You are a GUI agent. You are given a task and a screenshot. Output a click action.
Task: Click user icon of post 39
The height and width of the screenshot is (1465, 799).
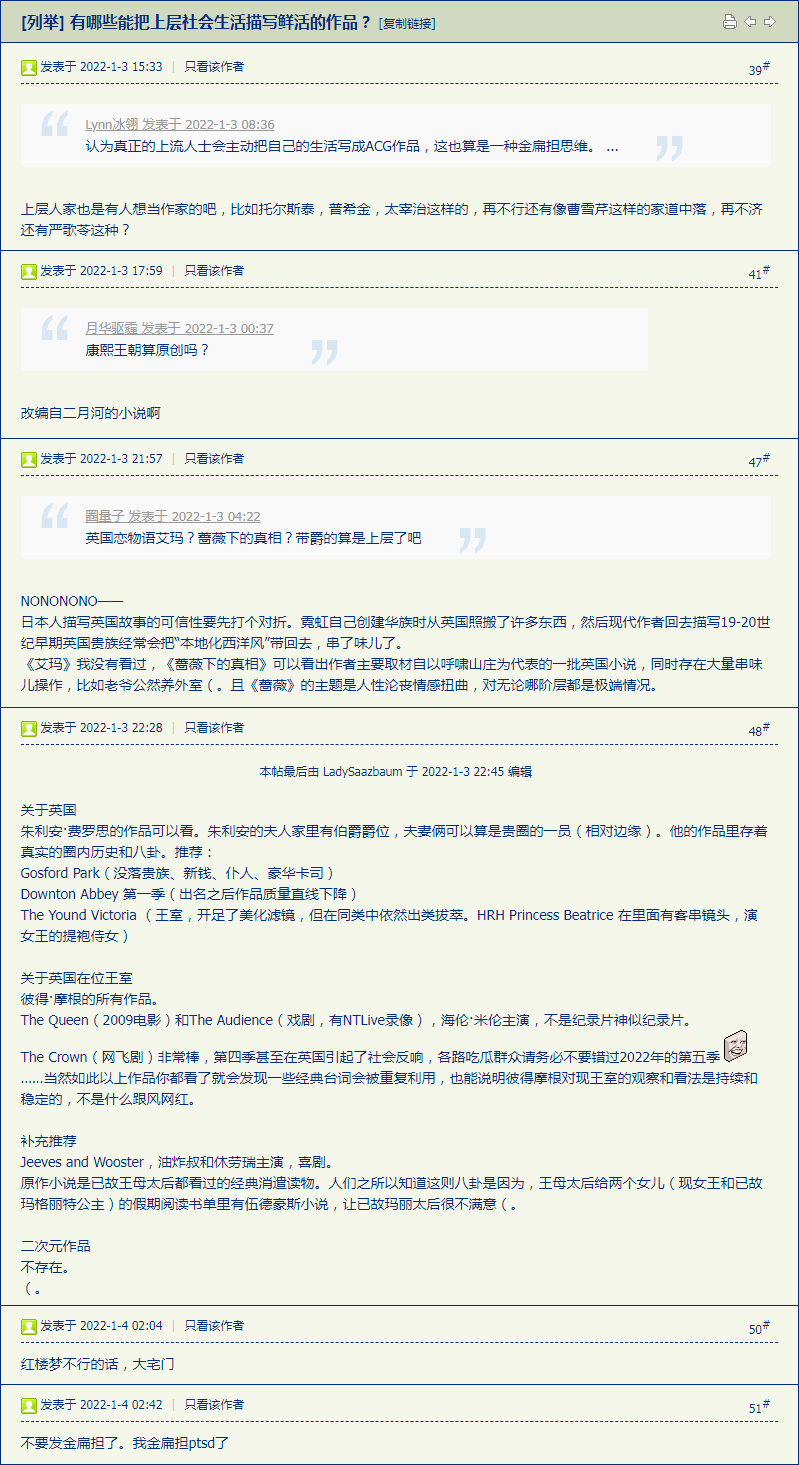(29, 67)
